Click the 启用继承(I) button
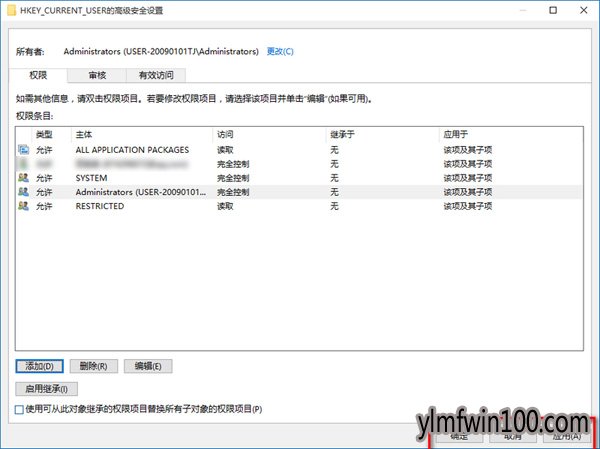 47,389
